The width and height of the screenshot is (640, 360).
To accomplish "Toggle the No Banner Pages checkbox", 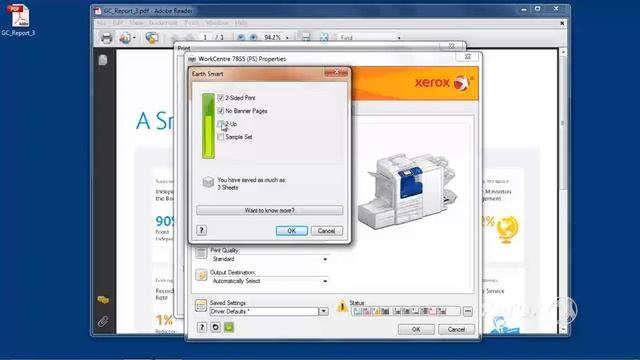I will click(x=221, y=111).
